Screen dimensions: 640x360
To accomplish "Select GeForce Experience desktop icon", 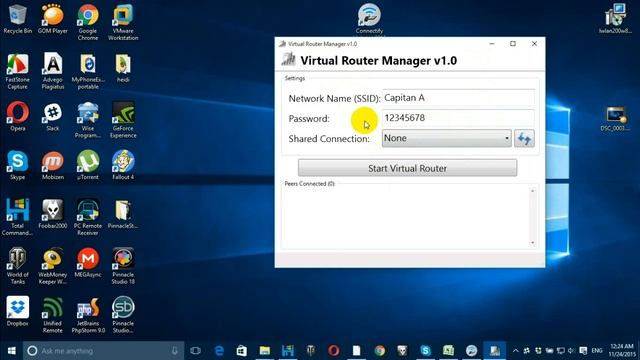I will pos(123,120).
